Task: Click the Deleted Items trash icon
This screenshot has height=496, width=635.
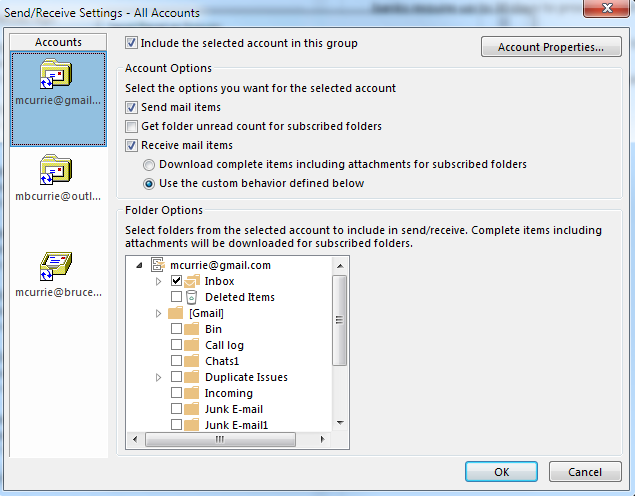Action: tap(192, 297)
